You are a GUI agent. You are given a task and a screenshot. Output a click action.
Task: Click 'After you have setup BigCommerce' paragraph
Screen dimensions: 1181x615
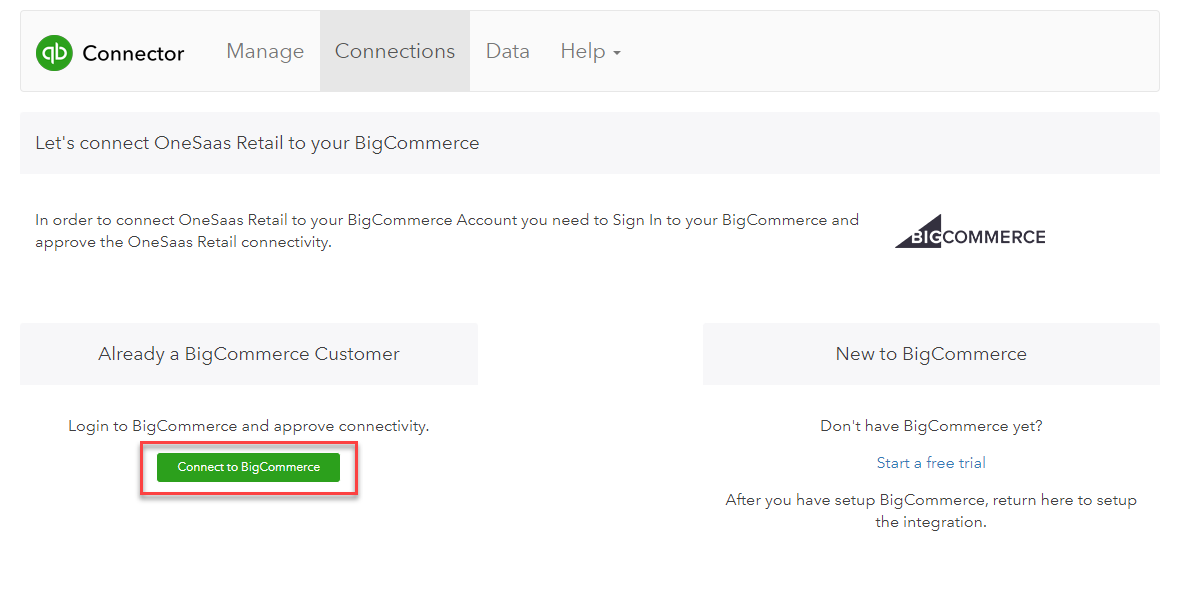point(931,511)
